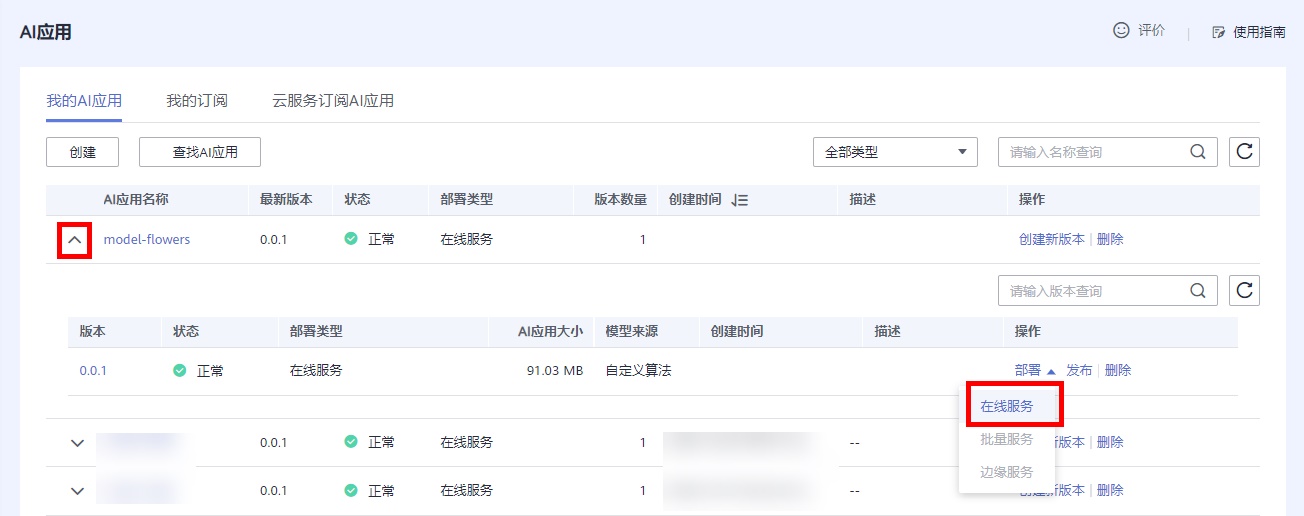
Task: Open the model-flowers application link
Action: [x=147, y=240]
